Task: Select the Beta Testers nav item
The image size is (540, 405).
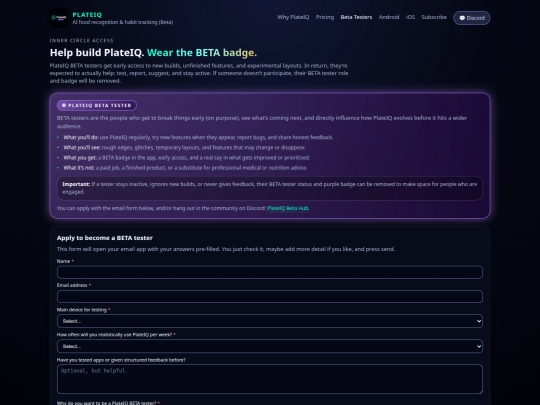Action: coord(356,17)
